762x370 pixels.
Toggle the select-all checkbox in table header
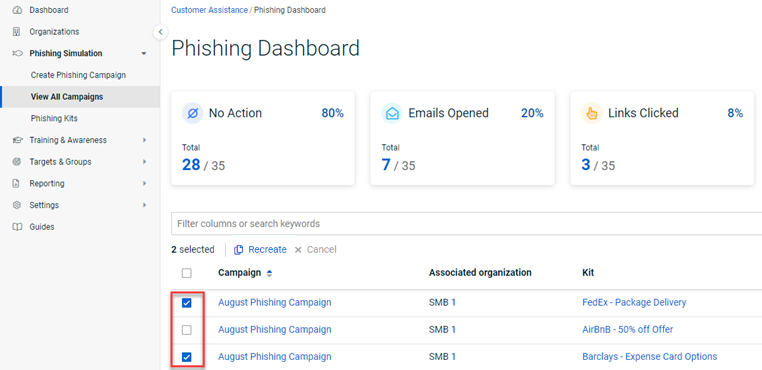click(187, 273)
